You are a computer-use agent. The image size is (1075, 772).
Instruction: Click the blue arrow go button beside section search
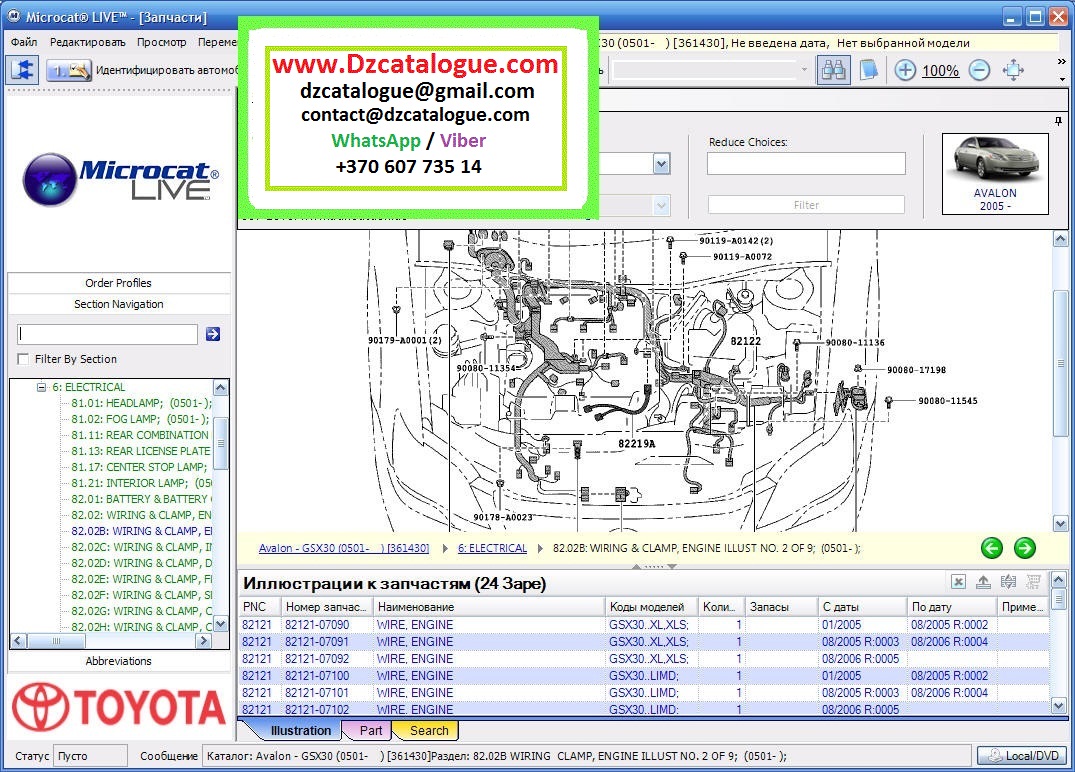[213, 334]
